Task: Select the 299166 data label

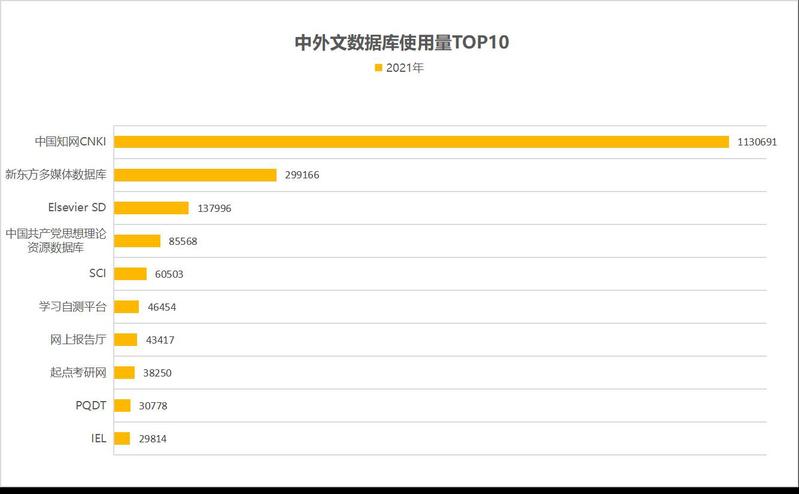Action: (305, 175)
